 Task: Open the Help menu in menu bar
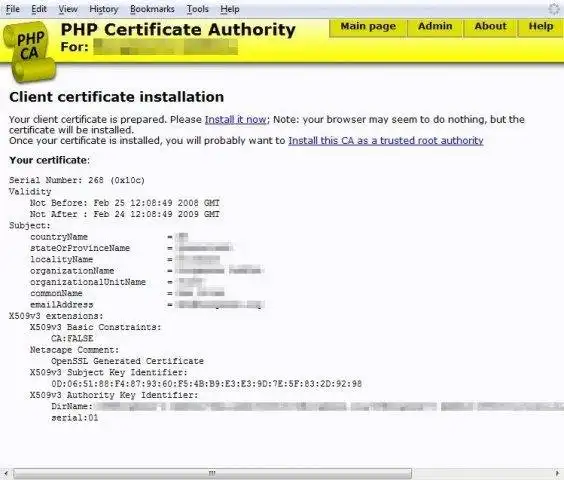point(230,9)
